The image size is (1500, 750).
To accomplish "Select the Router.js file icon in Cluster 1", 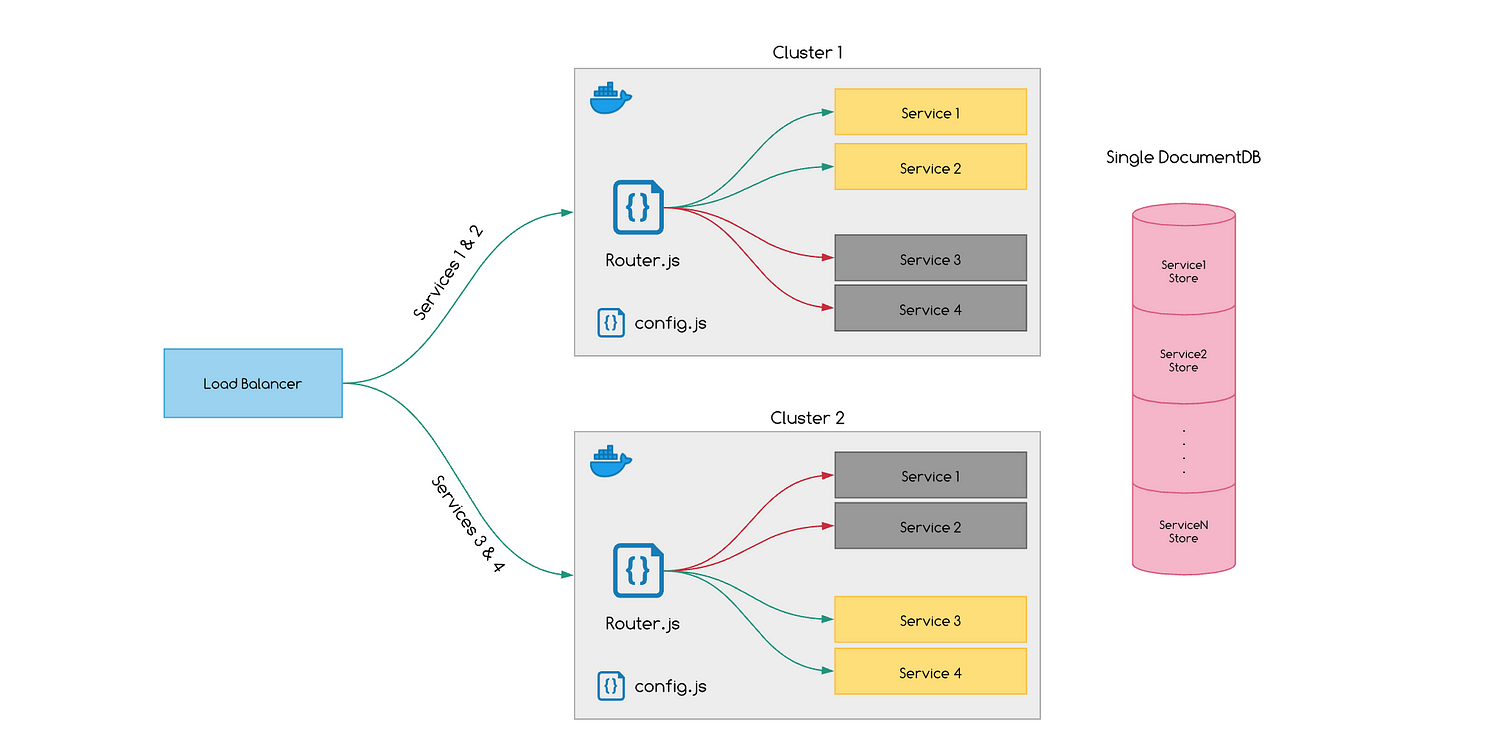I will tap(639, 208).
